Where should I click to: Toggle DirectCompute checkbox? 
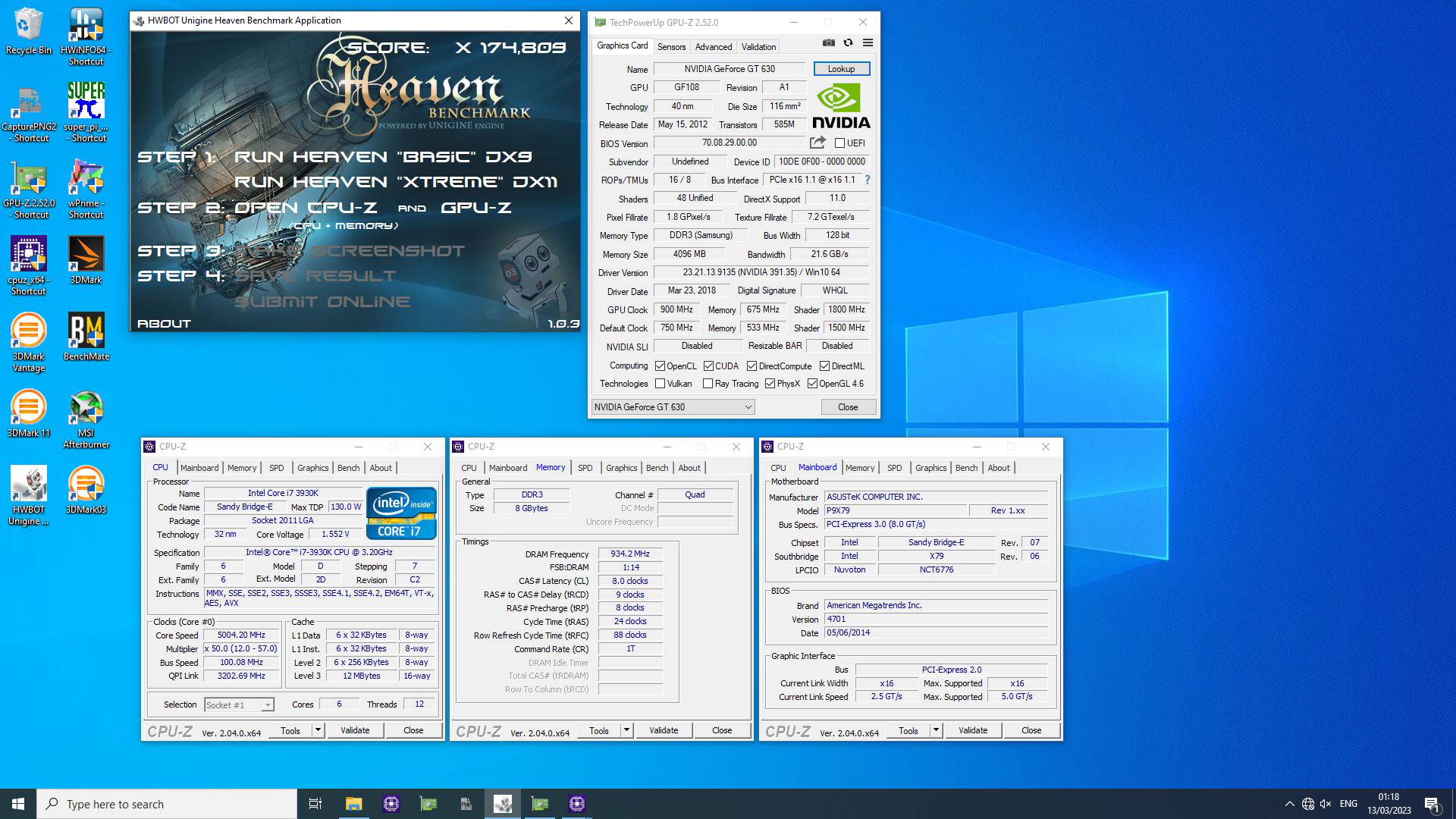tap(752, 366)
